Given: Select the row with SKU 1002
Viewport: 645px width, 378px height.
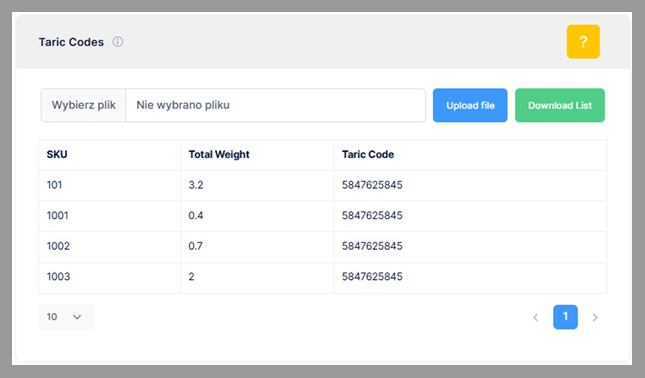Looking at the screenshot, I should pos(323,247).
